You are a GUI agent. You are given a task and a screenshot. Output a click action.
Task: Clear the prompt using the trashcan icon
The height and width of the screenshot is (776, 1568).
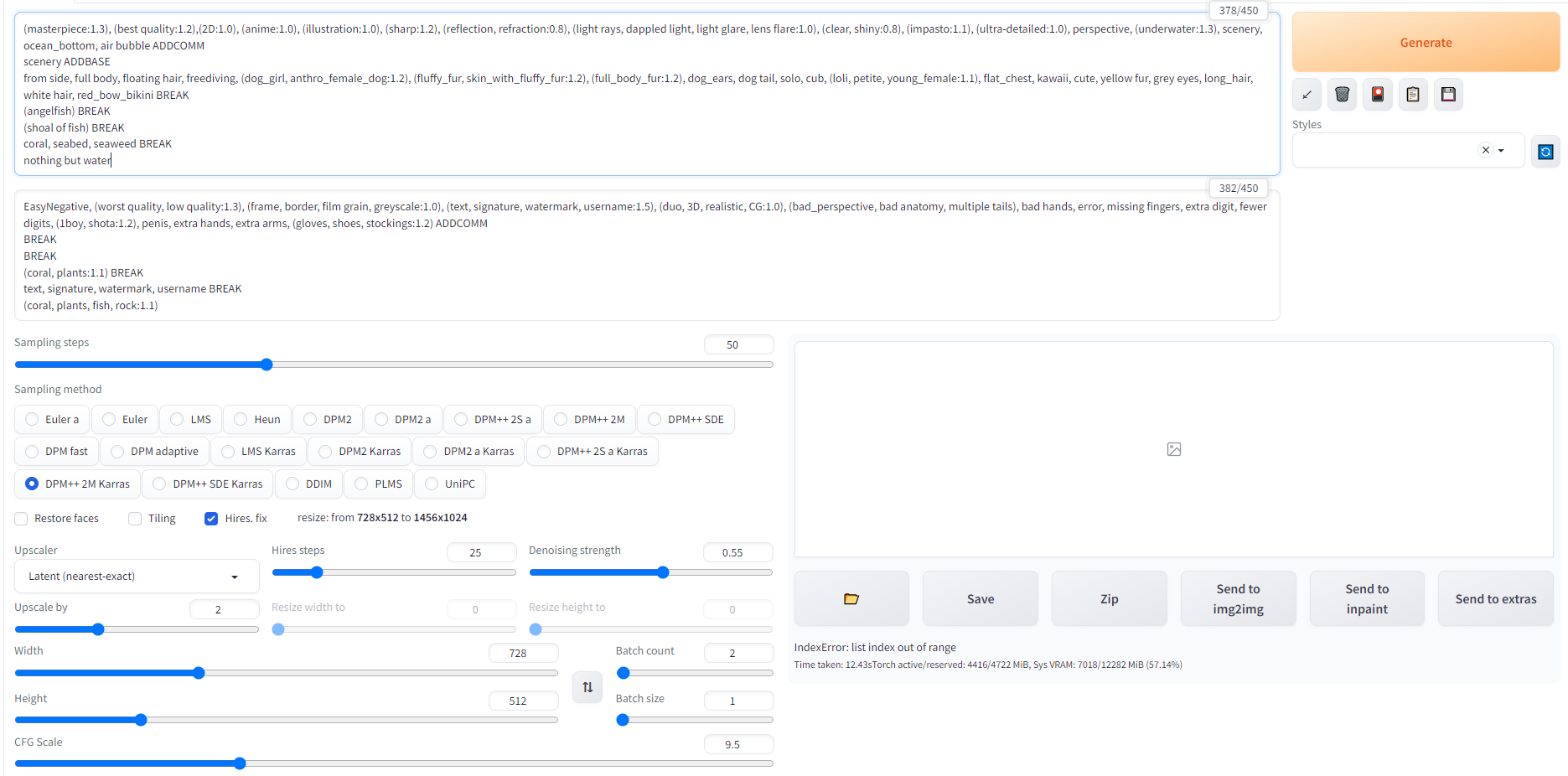[1341, 94]
